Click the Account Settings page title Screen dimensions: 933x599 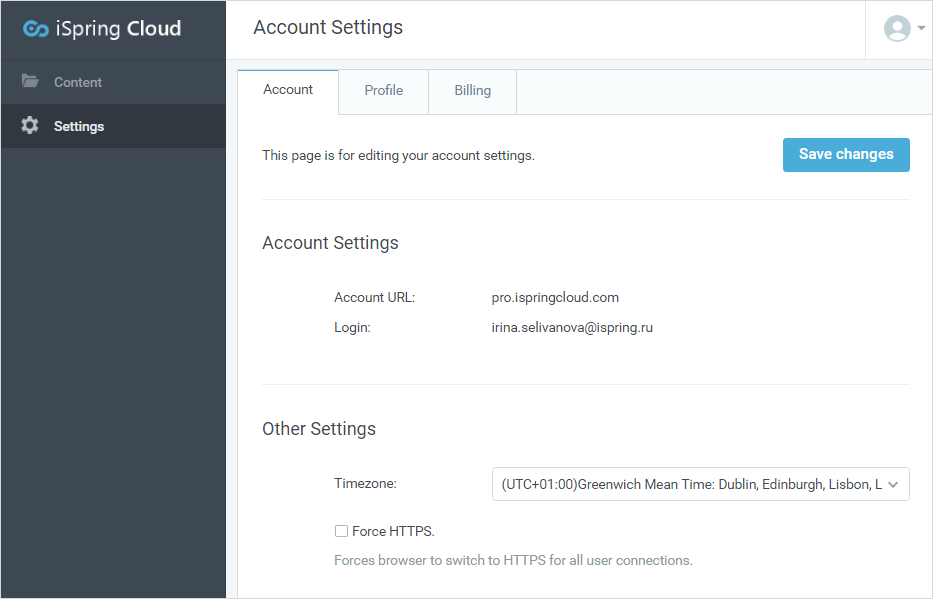tap(328, 28)
